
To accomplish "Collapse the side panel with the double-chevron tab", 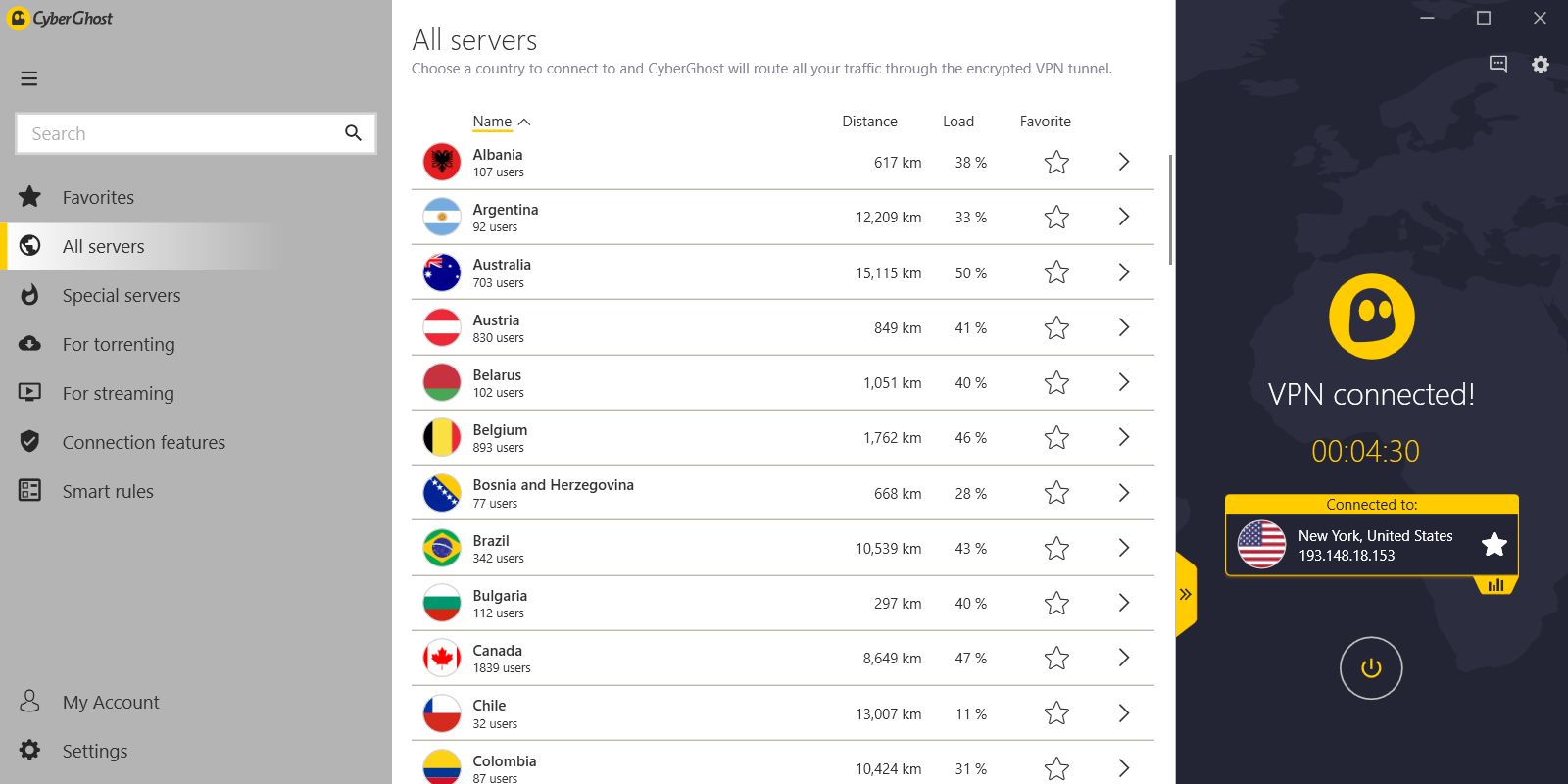I will tap(1185, 594).
